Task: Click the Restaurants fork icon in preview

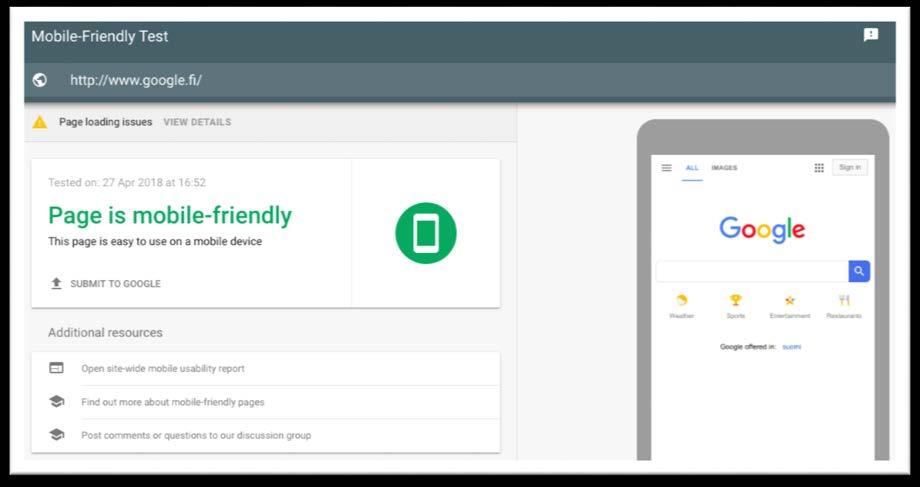Action: click(844, 300)
